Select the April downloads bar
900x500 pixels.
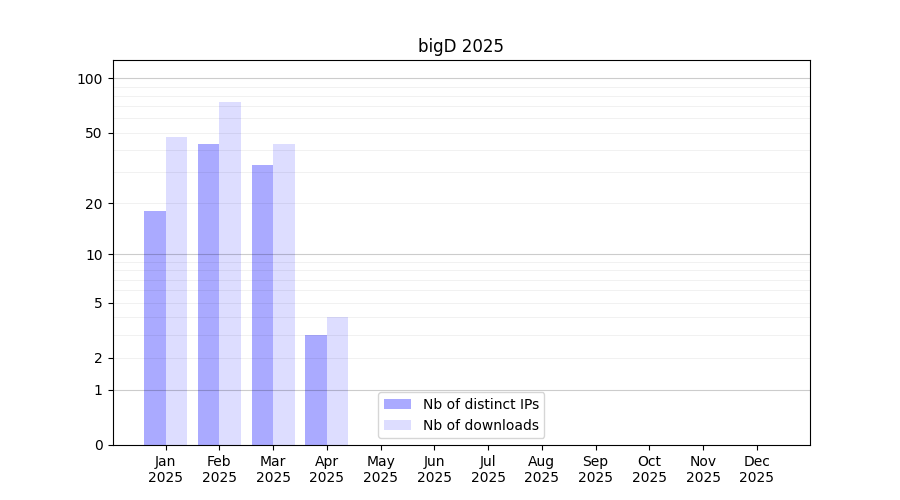337,381
